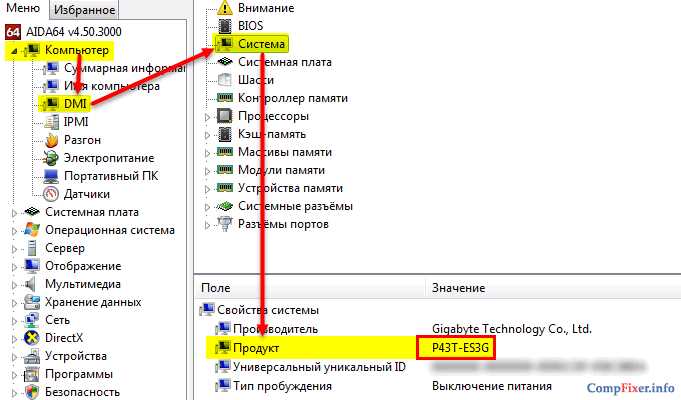Image resolution: width=681 pixels, height=400 pixels.
Task: Expand the Модули памяти node
Action: (x=208, y=171)
